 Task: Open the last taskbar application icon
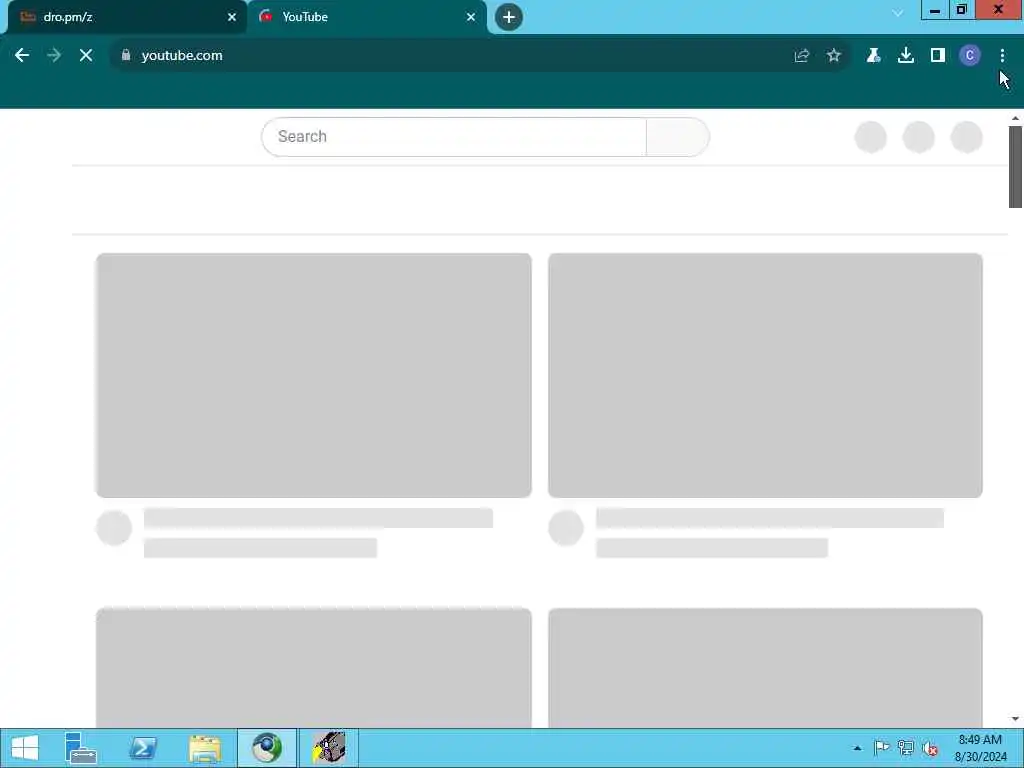pyautogui.click(x=328, y=748)
